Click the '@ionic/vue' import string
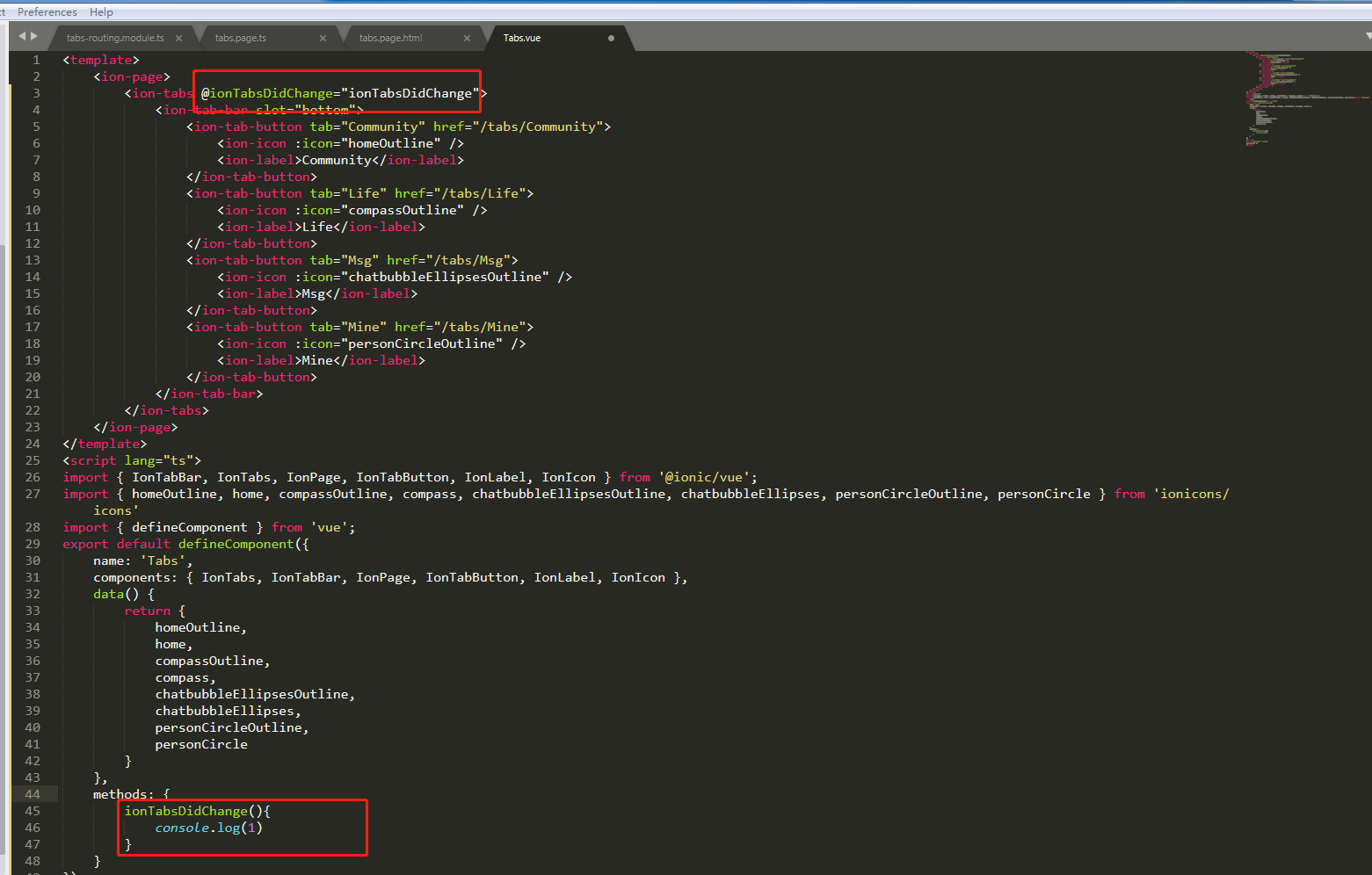The height and width of the screenshot is (875, 1372). [x=704, y=477]
